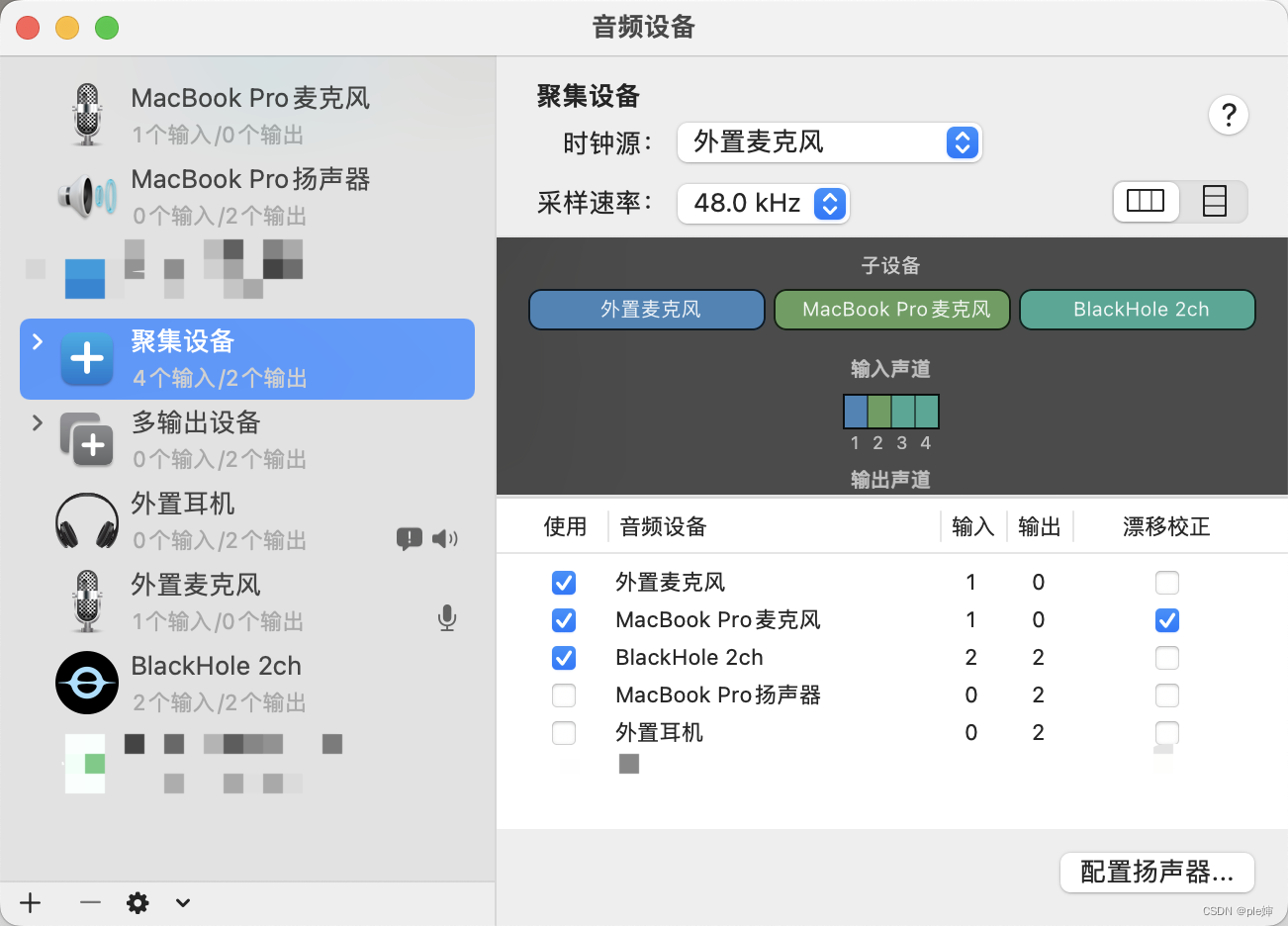The width and height of the screenshot is (1288, 926).
Task: Click 外置麦克风 name in the device table
Action: coord(671,583)
